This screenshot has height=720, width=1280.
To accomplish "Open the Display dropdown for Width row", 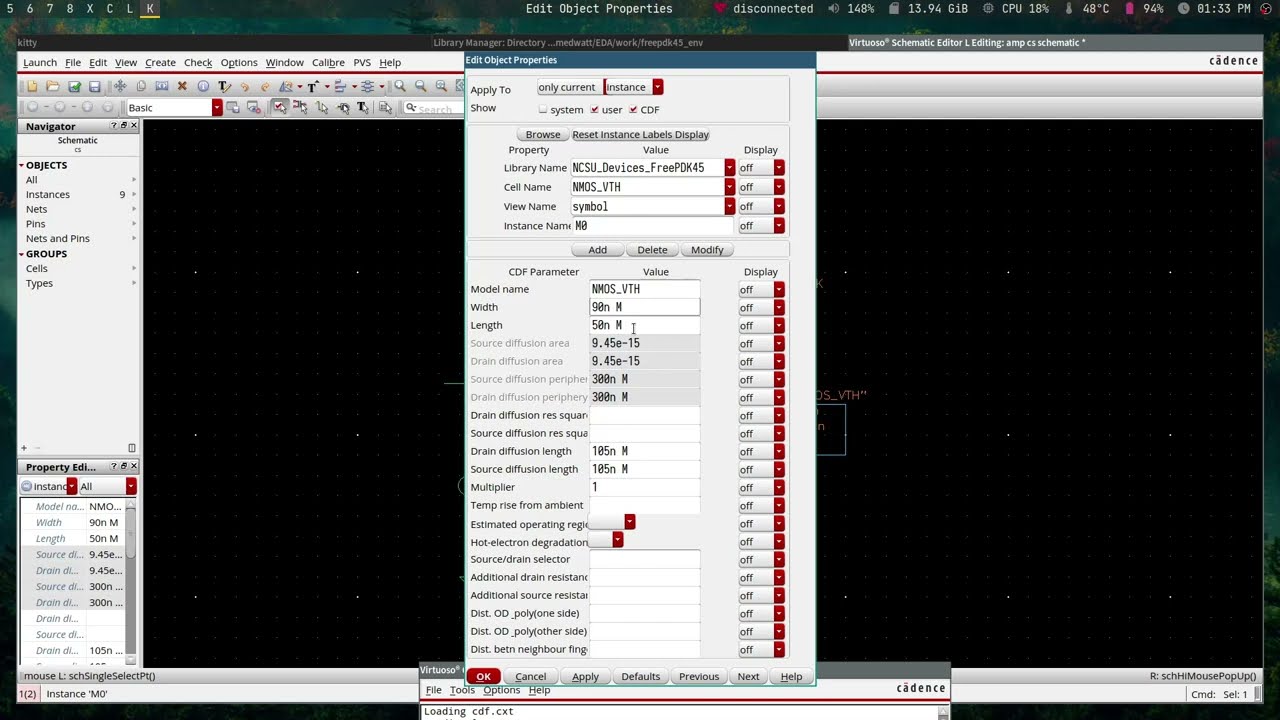I will tap(762, 308).
